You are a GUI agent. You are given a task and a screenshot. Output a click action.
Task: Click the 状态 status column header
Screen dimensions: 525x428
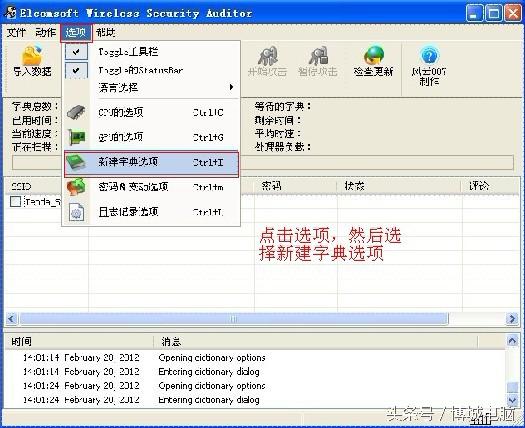tap(399, 186)
